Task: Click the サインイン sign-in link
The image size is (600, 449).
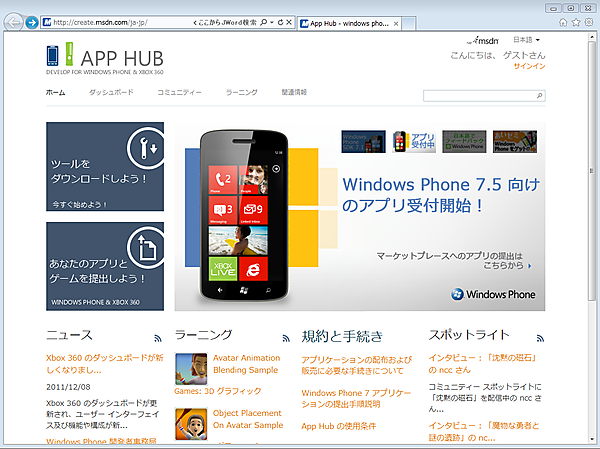Action: pyautogui.click(x=529, y=66)
